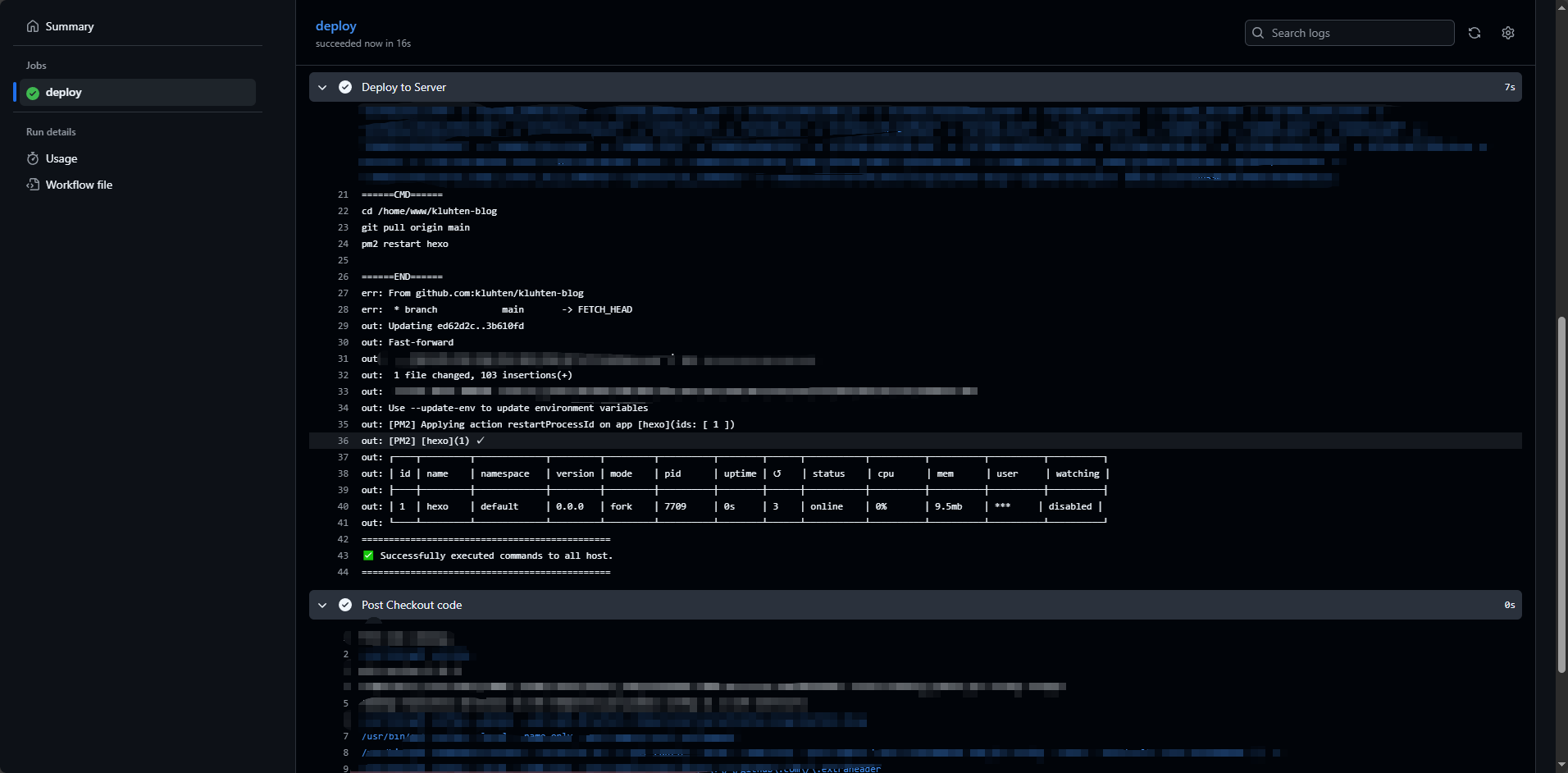Click the Post Checkout code status checkmark
Screen dimensions: 1568x773
[345, 605]
